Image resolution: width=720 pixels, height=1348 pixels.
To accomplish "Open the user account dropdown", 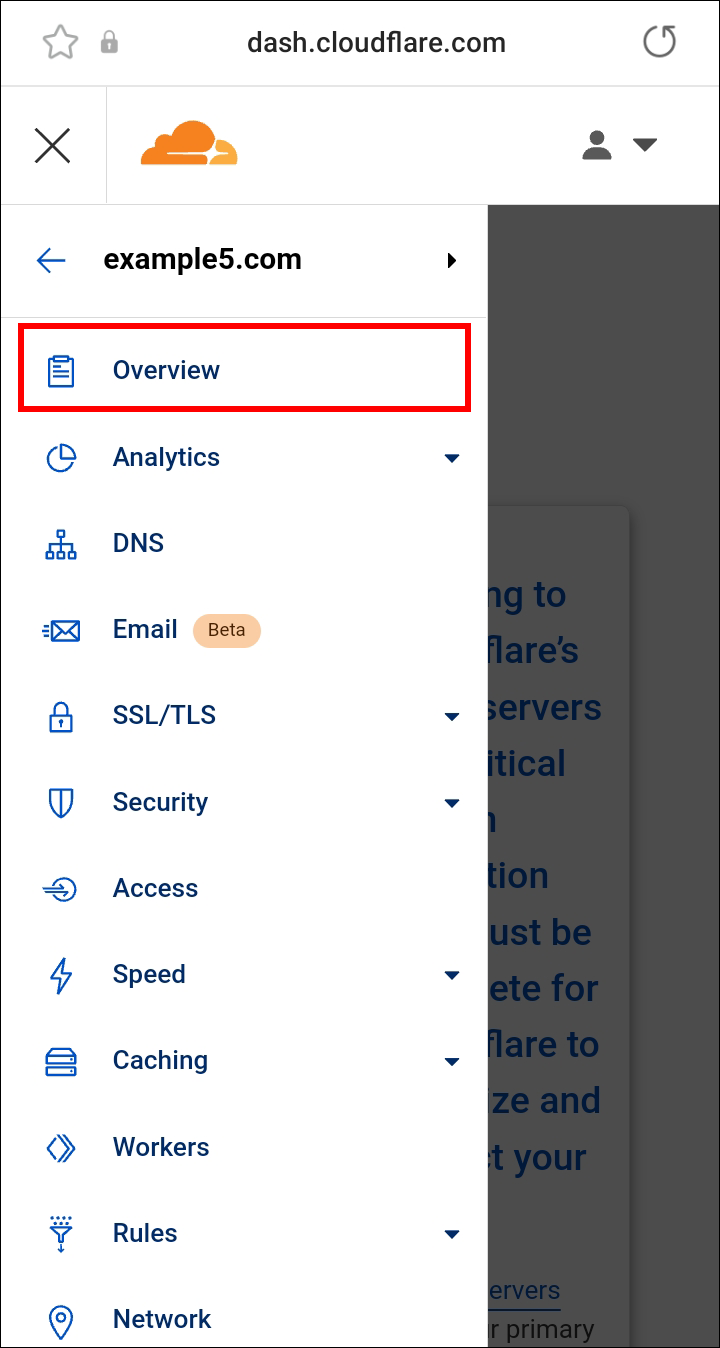I will coord(619,145).
